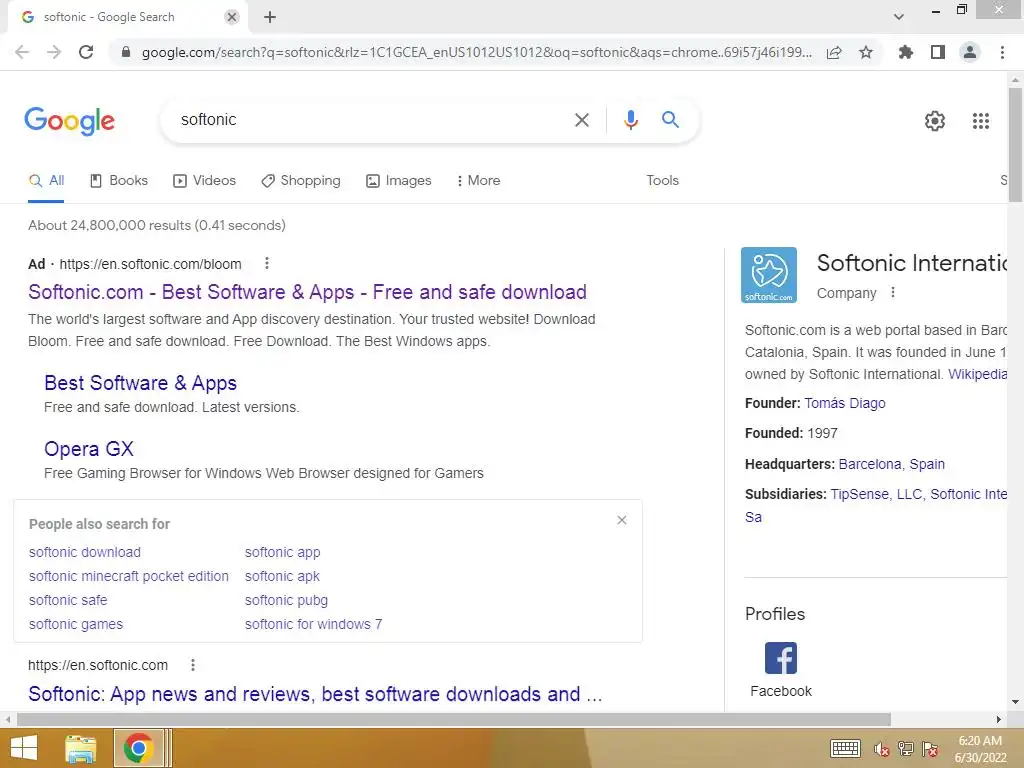Switch to the Shopping tab

coord(301,181)
